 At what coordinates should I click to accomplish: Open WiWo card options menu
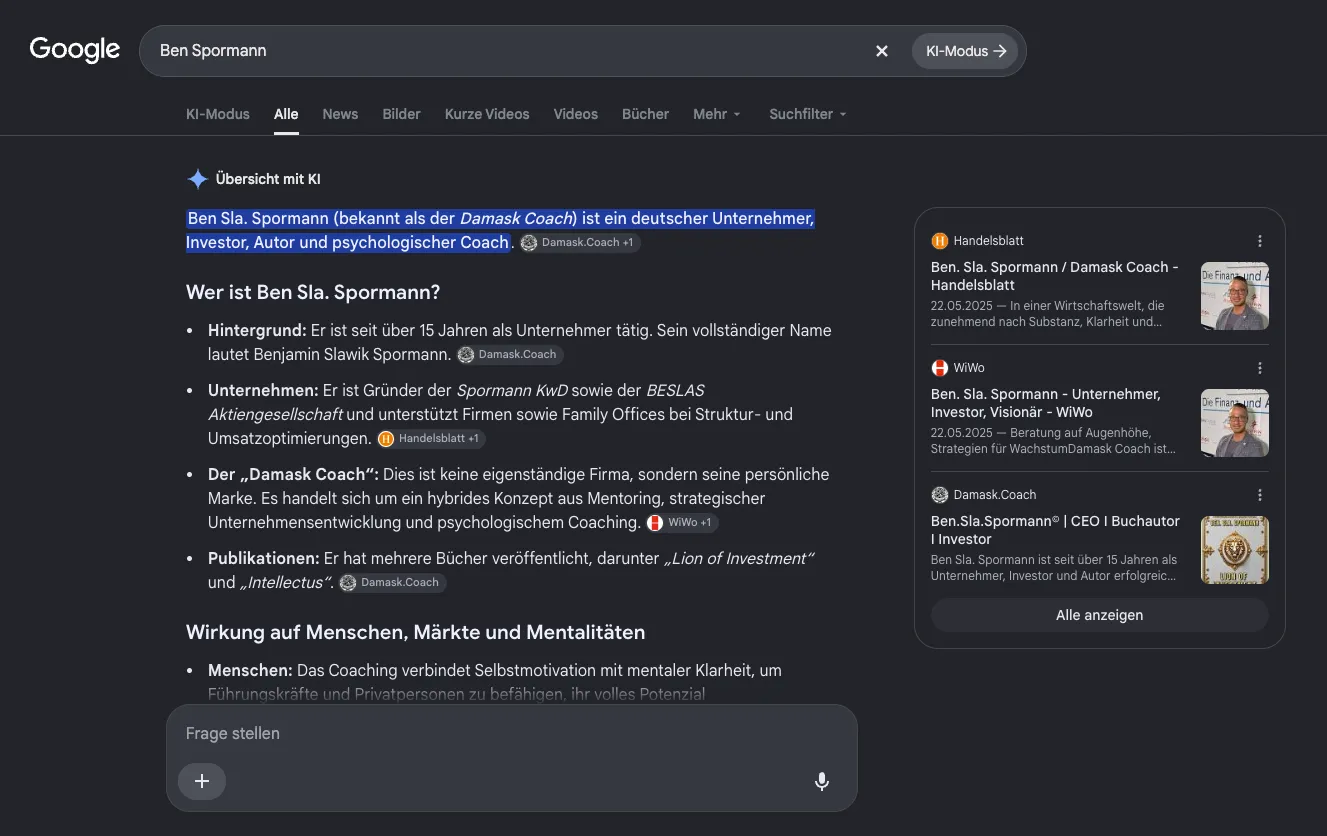(1260, 368)
